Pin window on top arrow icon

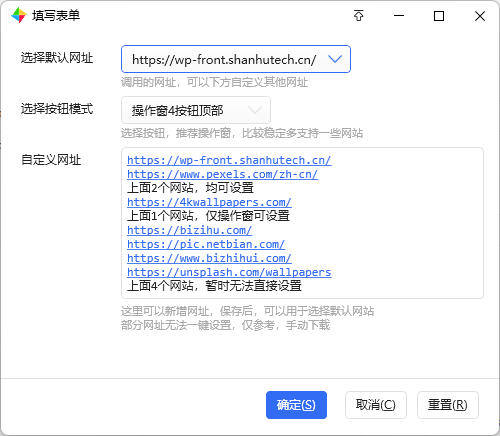pos(359,16)
